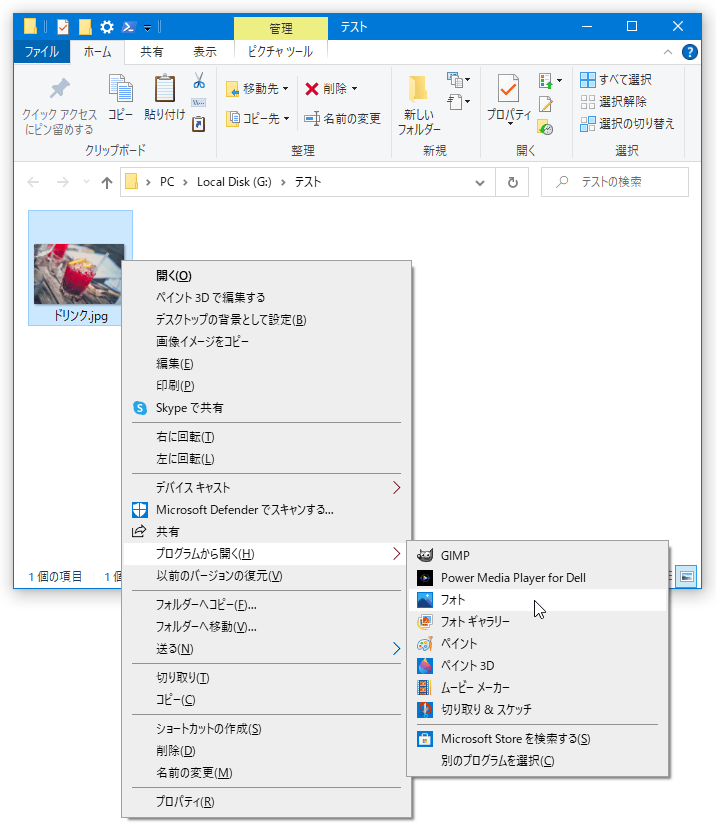Open with GIMP from the submenu
Image resolution: width=716 pixels, height=830 pixels.
[537, 556]
